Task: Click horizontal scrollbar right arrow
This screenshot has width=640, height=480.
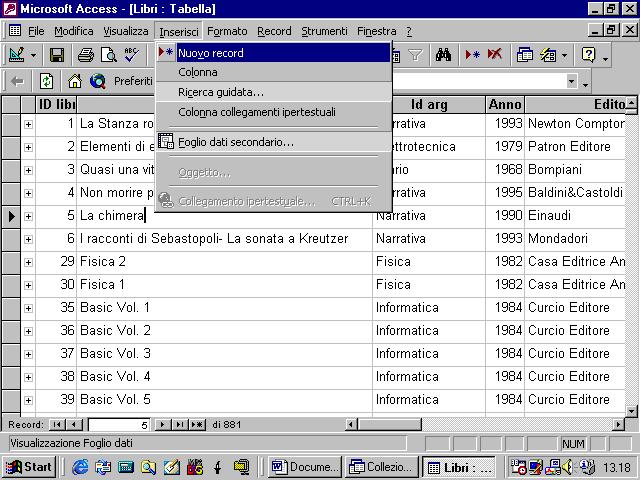Action: coord(618,424)
